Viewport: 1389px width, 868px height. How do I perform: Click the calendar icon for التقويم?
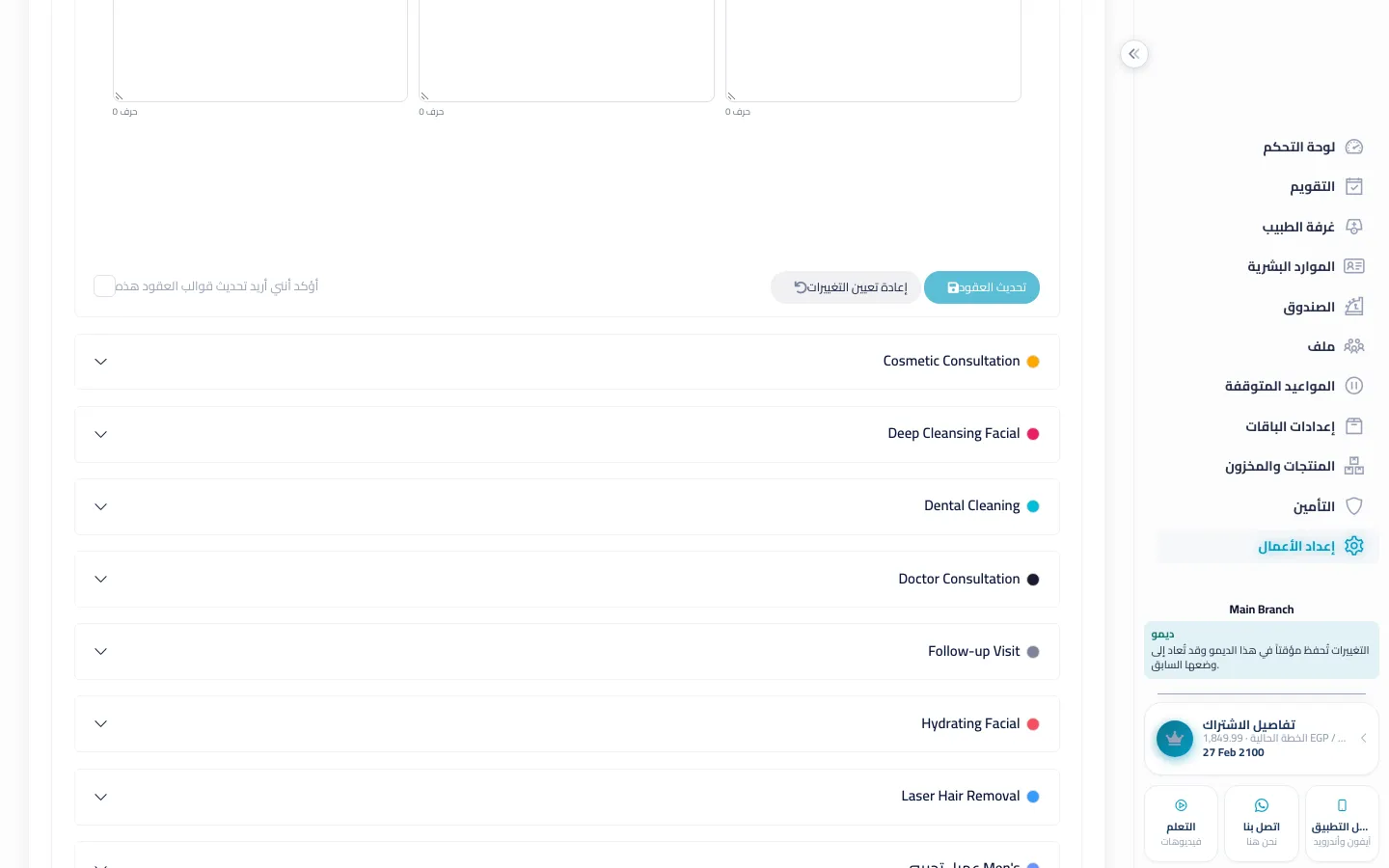click(1354, 186)
